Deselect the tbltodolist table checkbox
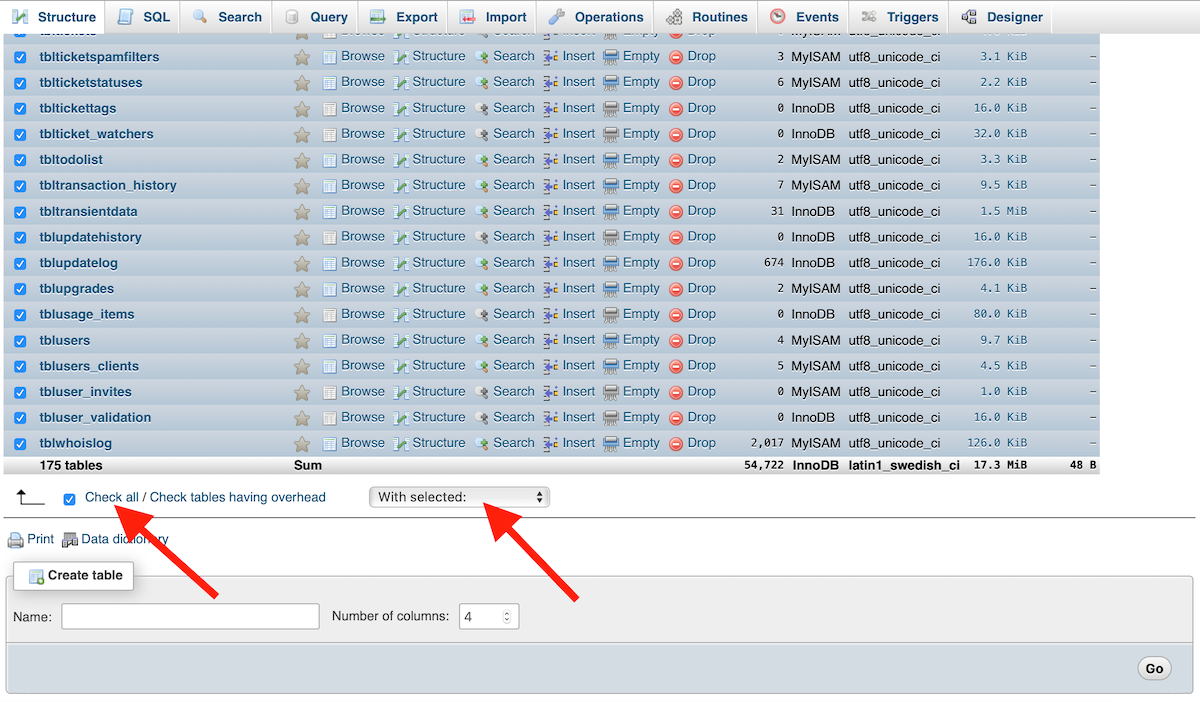 coord(20,161)
